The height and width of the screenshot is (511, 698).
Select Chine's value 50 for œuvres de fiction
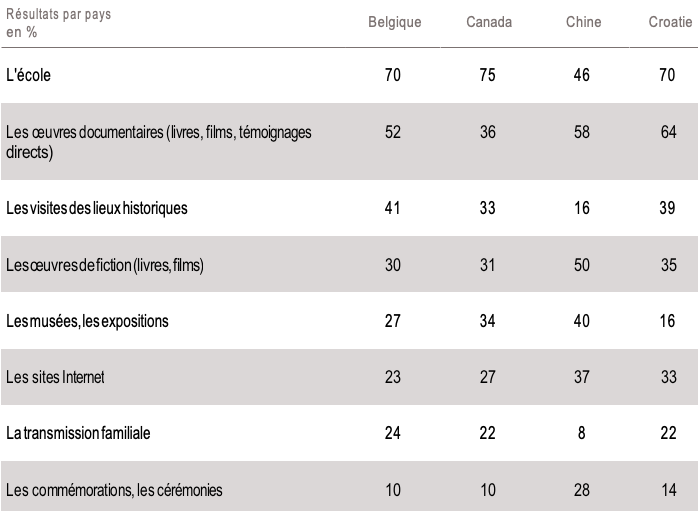(582, 265)
